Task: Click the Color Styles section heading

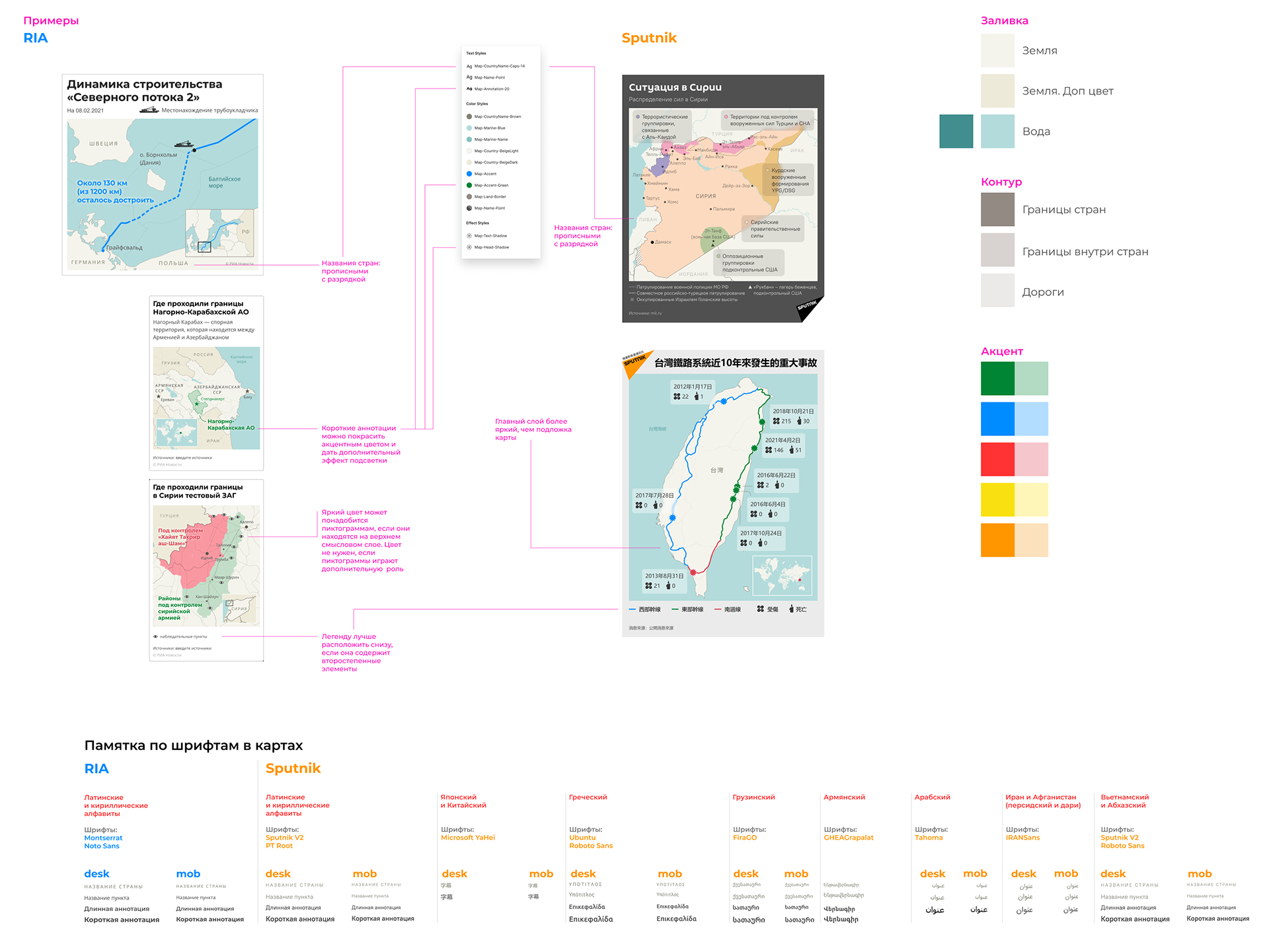Action: [x=477, y=104]
